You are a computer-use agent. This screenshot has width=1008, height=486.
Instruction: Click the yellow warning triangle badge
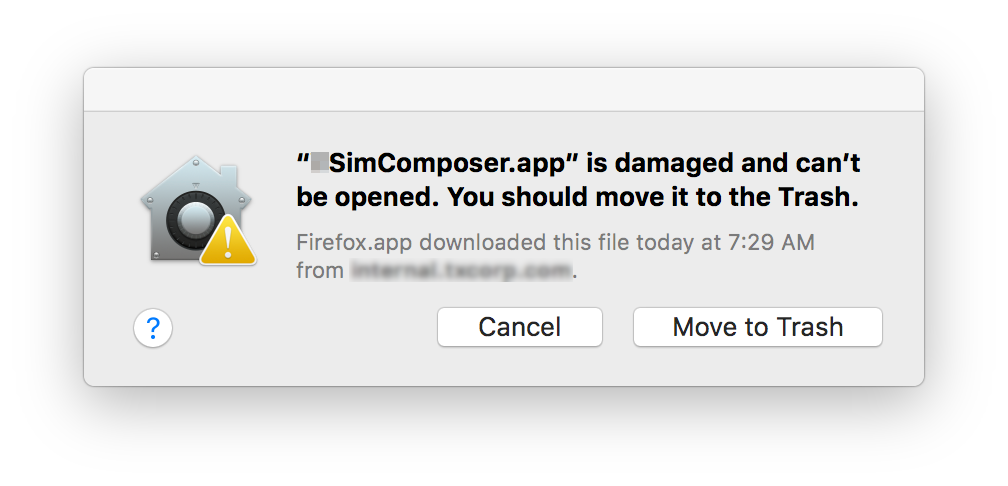pyautogui.click(x=229, y=243)
